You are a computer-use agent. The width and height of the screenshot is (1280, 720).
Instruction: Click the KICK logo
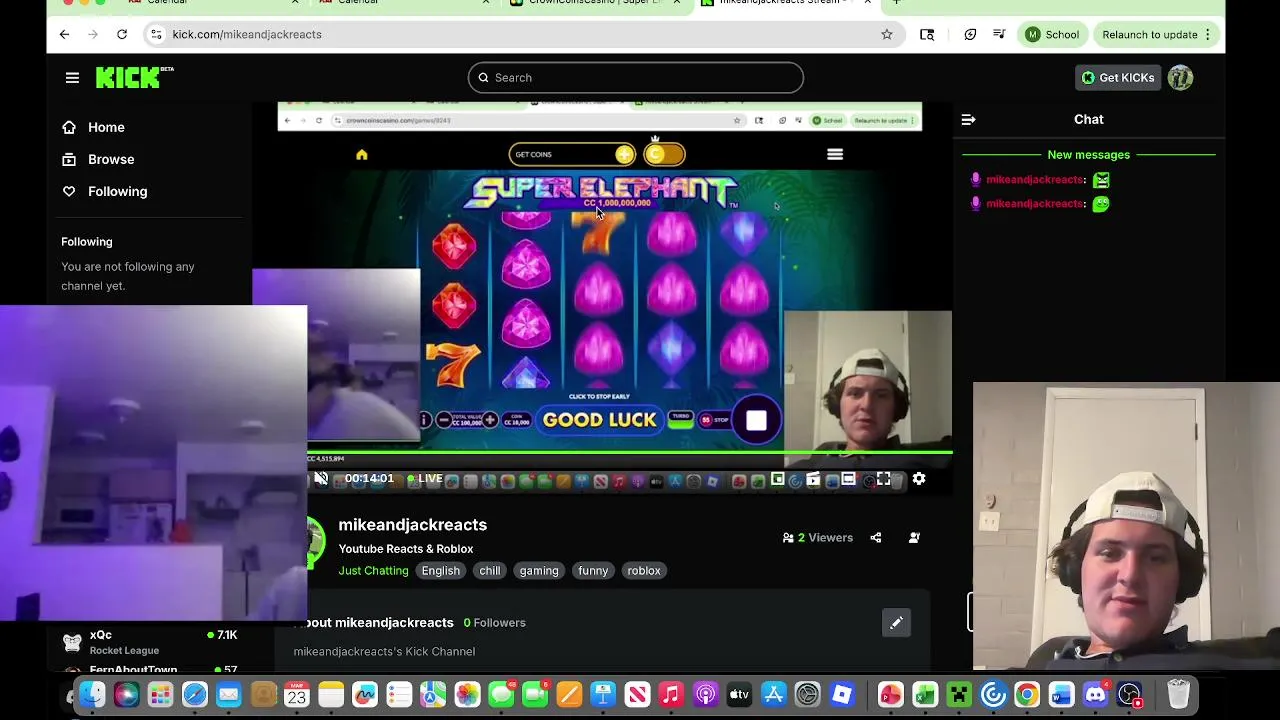[134, 77]
